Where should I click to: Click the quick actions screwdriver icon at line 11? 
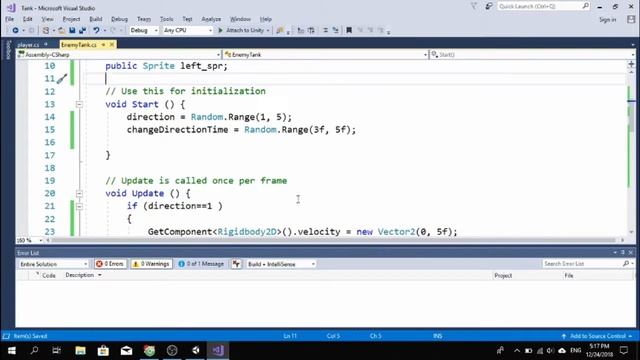pos(62,79)
